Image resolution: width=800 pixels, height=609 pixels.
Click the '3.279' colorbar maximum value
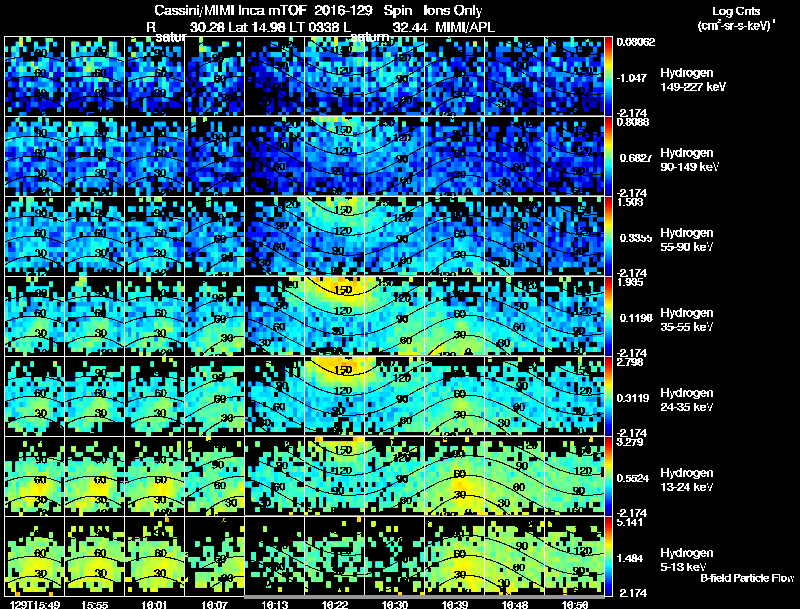click(630, 442)
